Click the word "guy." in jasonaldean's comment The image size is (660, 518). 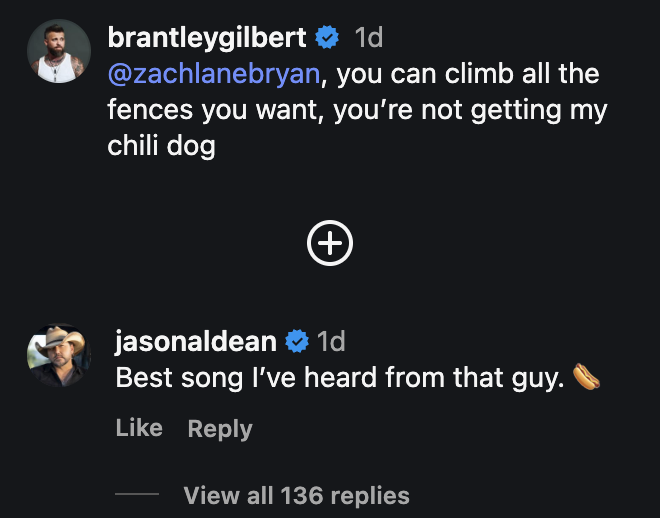tap(540, 378)
